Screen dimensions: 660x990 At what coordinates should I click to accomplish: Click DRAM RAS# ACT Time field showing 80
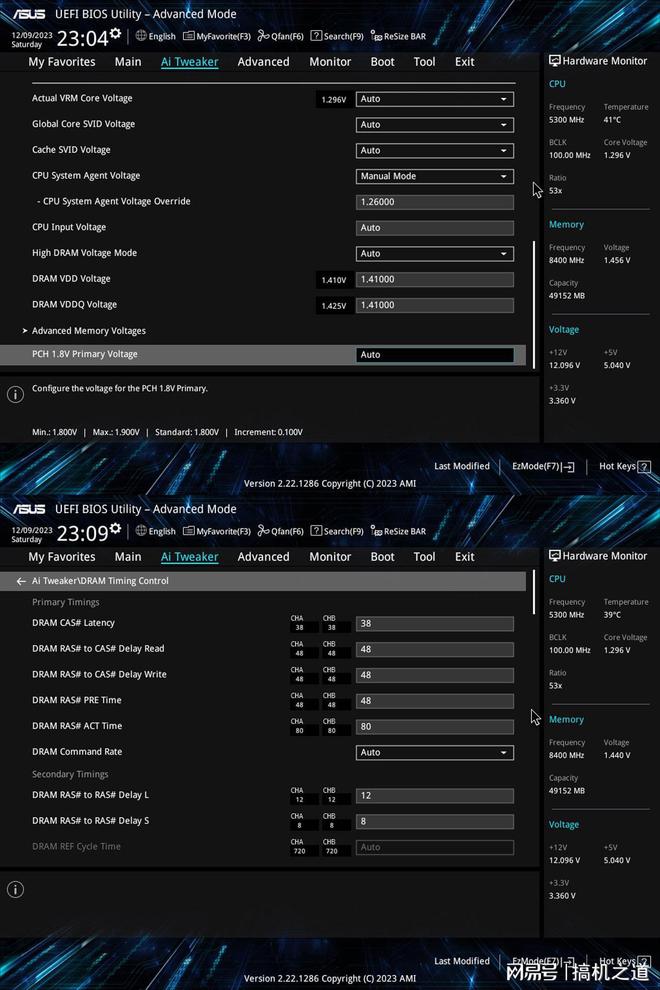pos(435,727)
